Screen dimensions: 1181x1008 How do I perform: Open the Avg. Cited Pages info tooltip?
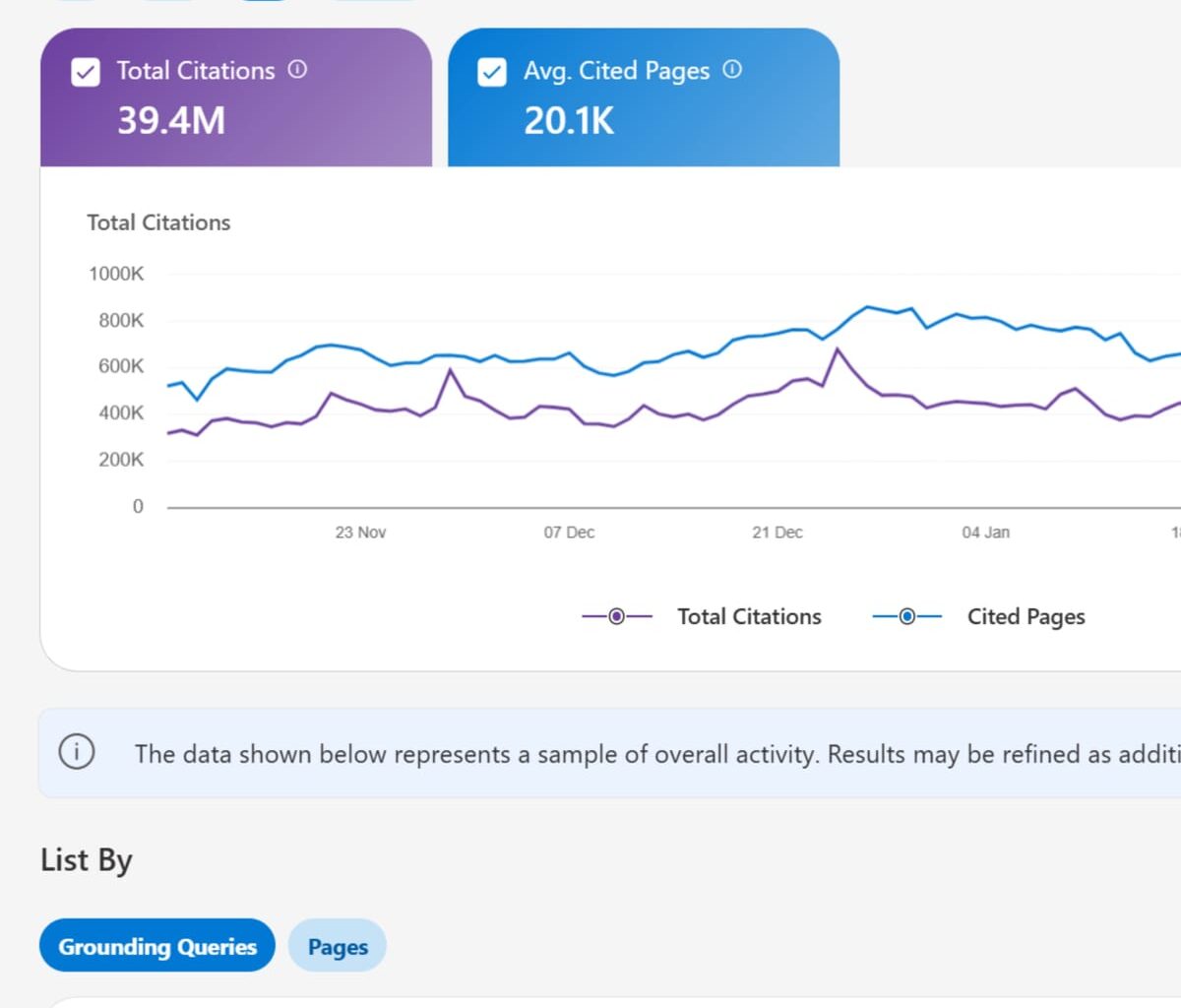click(732, 70)
